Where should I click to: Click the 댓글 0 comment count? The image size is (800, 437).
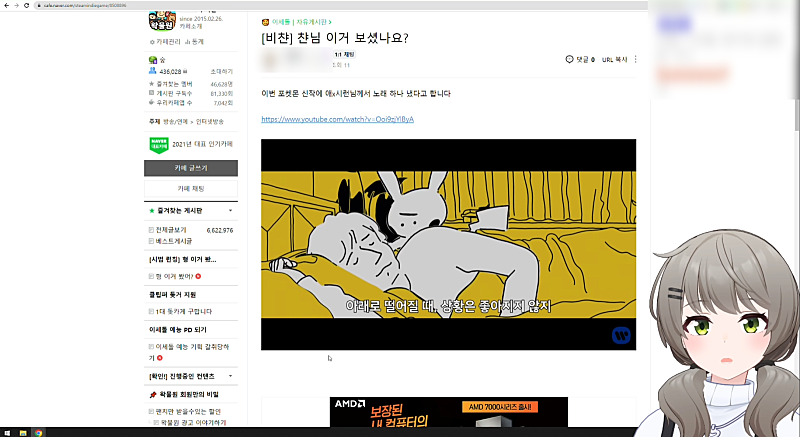[x=586, y=60]
